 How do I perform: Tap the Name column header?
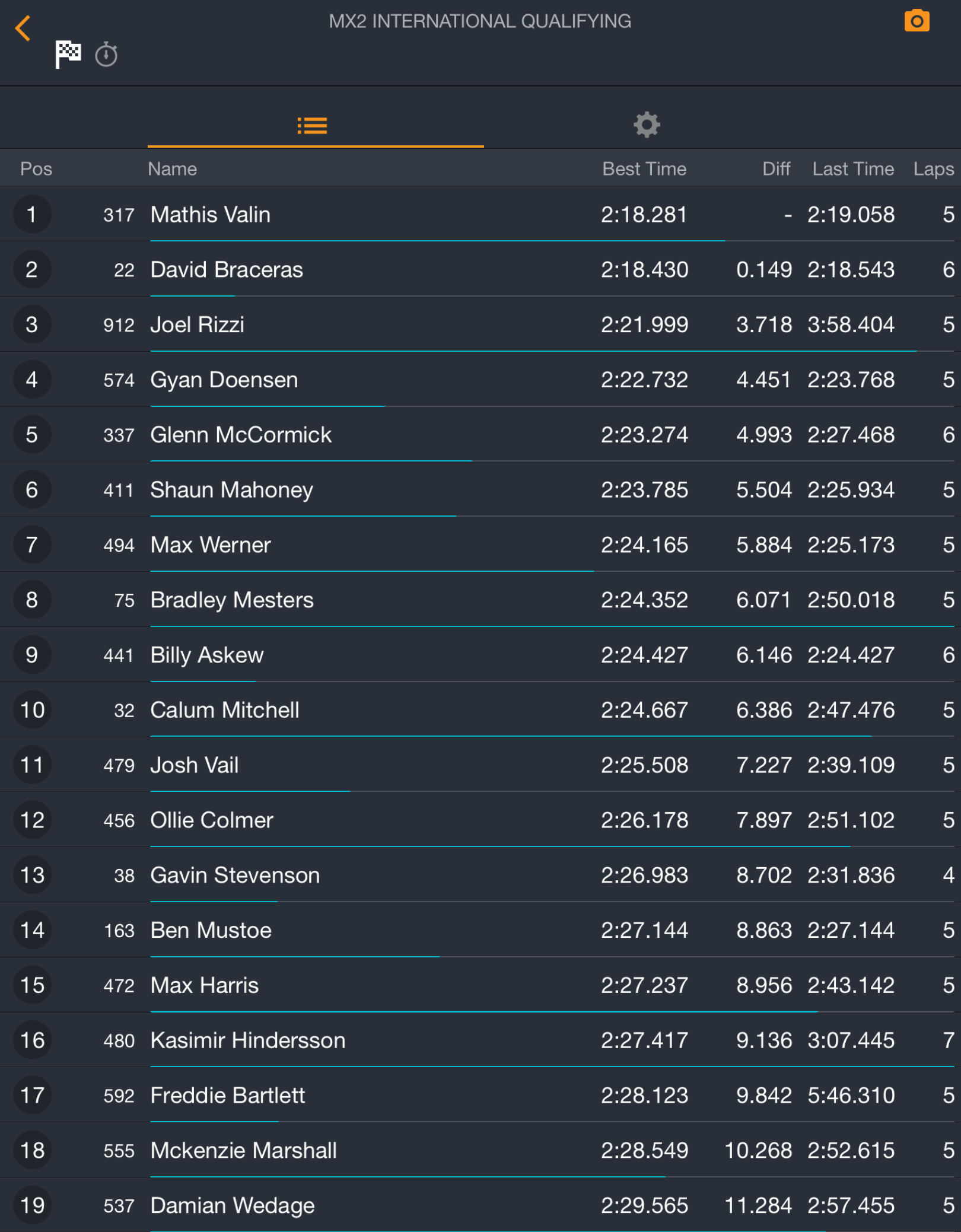[x=172, y=169]
